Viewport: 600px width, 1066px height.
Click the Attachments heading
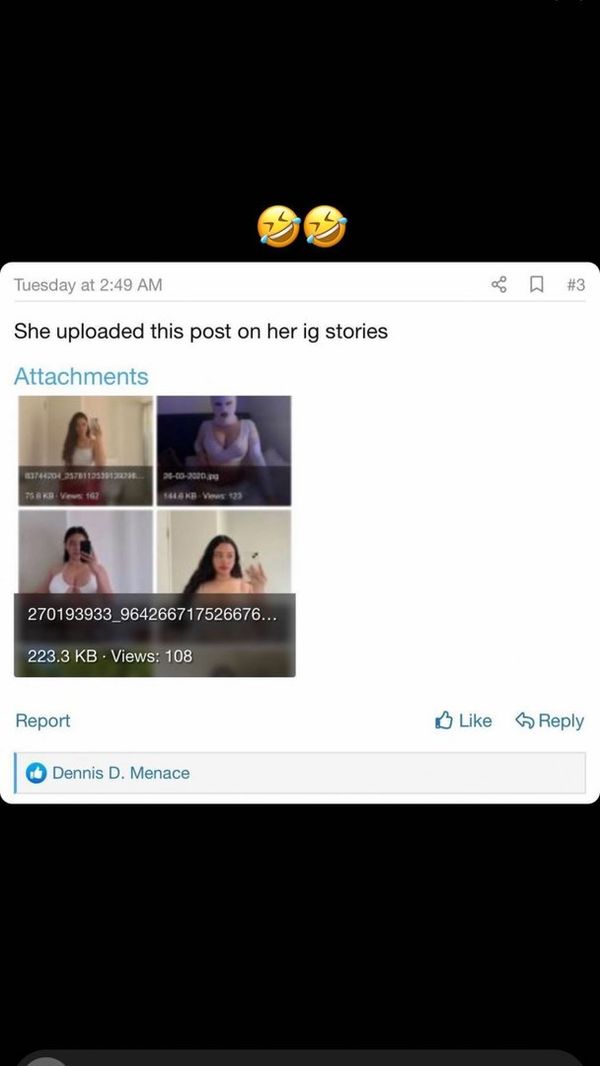pyautogui.click(x=81, y=376)
